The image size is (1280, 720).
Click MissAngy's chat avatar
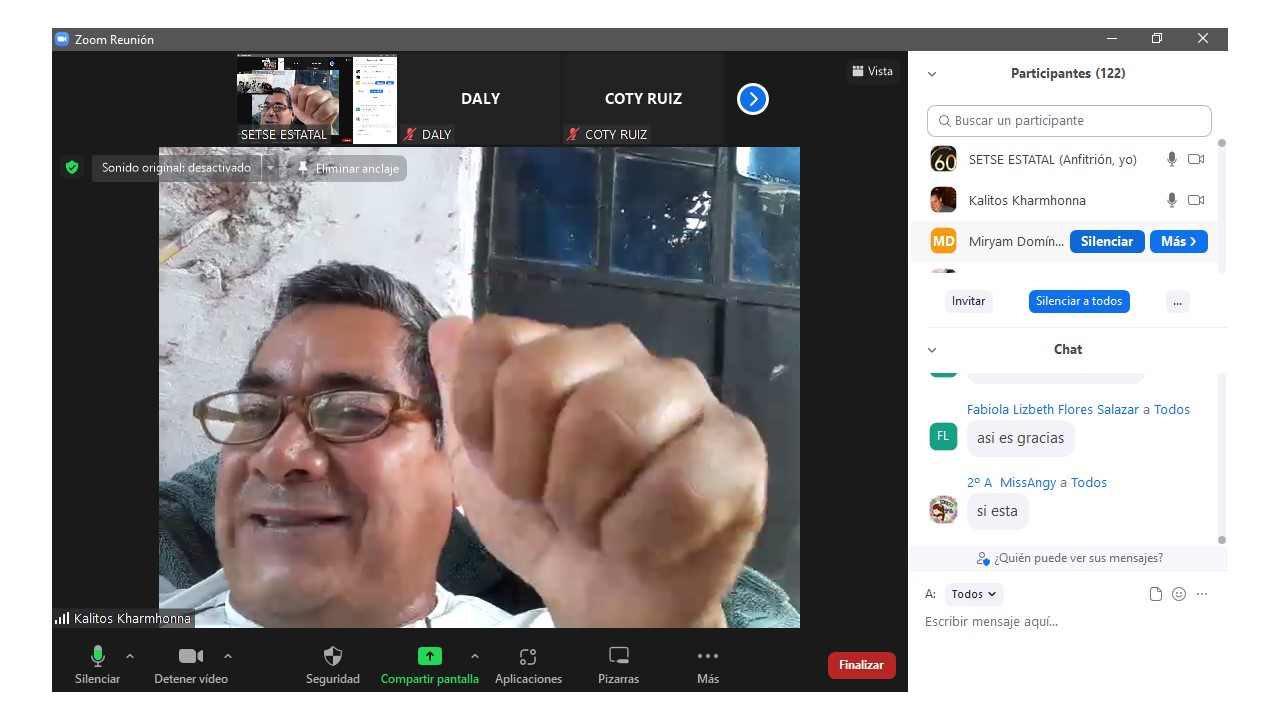point(943,510)
